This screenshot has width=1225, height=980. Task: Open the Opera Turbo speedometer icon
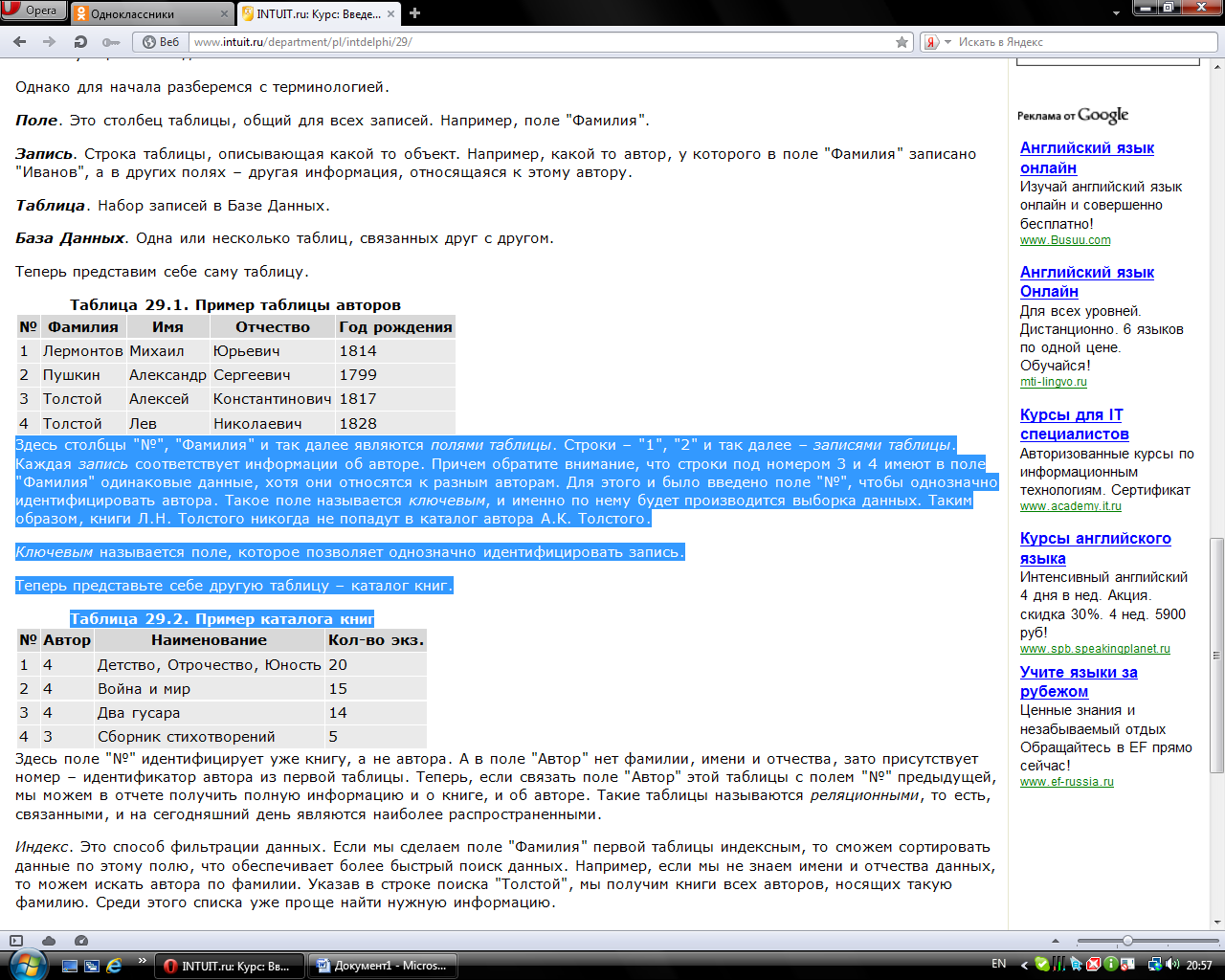(81, 941)
